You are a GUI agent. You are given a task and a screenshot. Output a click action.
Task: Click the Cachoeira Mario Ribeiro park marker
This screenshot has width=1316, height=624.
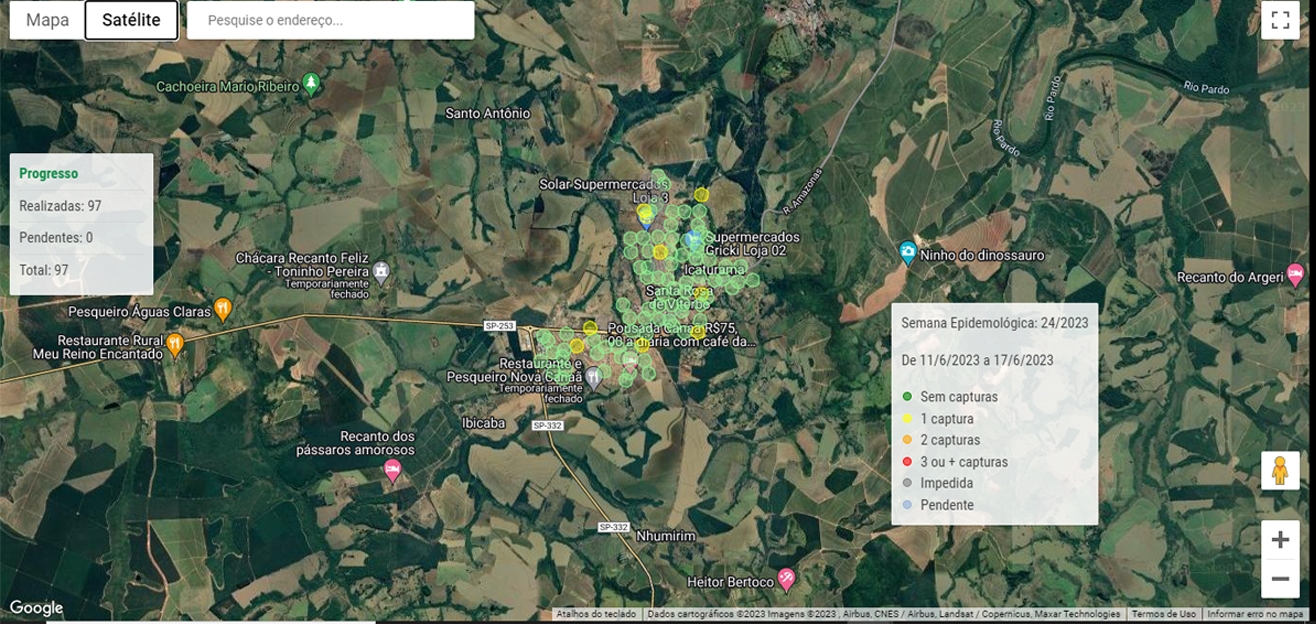[x=311, y=83]
